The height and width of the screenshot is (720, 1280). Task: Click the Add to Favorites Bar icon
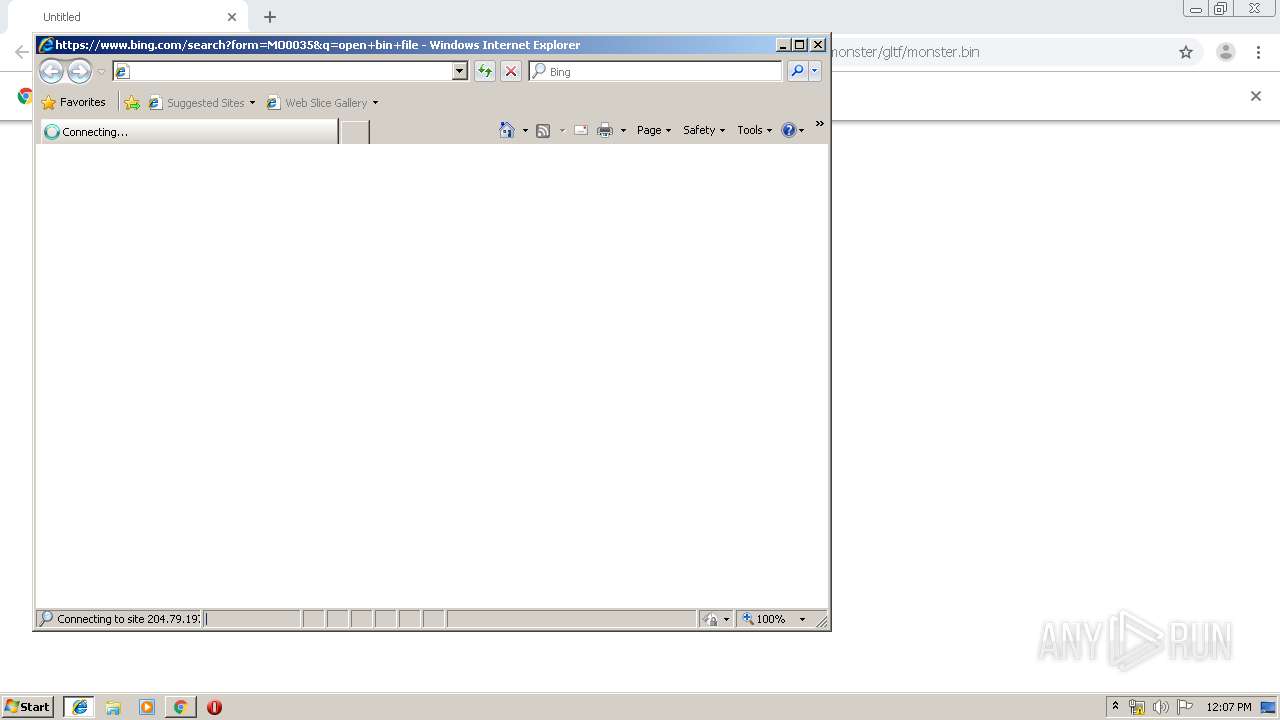(x=132, y=102)
